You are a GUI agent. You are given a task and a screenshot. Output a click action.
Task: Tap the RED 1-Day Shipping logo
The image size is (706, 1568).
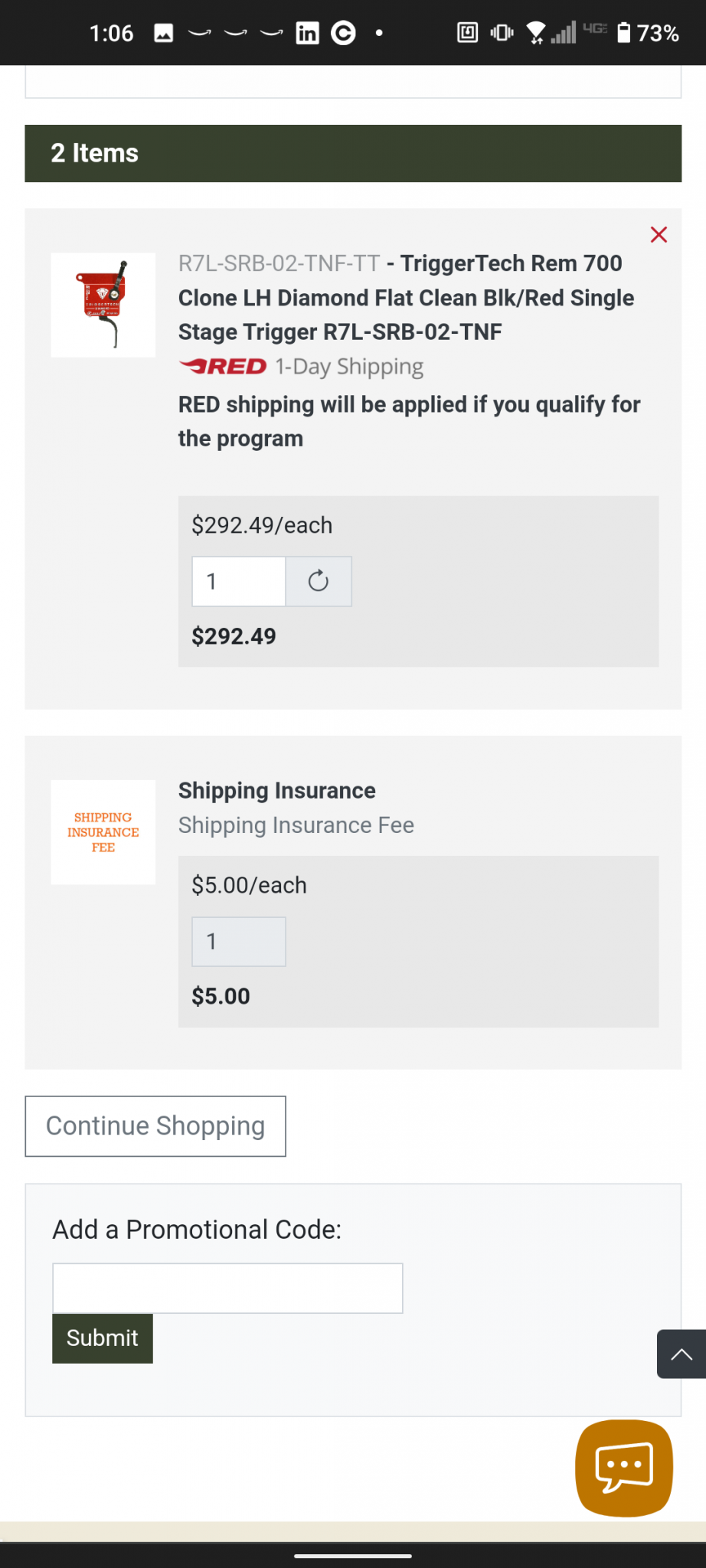point(223,367)
